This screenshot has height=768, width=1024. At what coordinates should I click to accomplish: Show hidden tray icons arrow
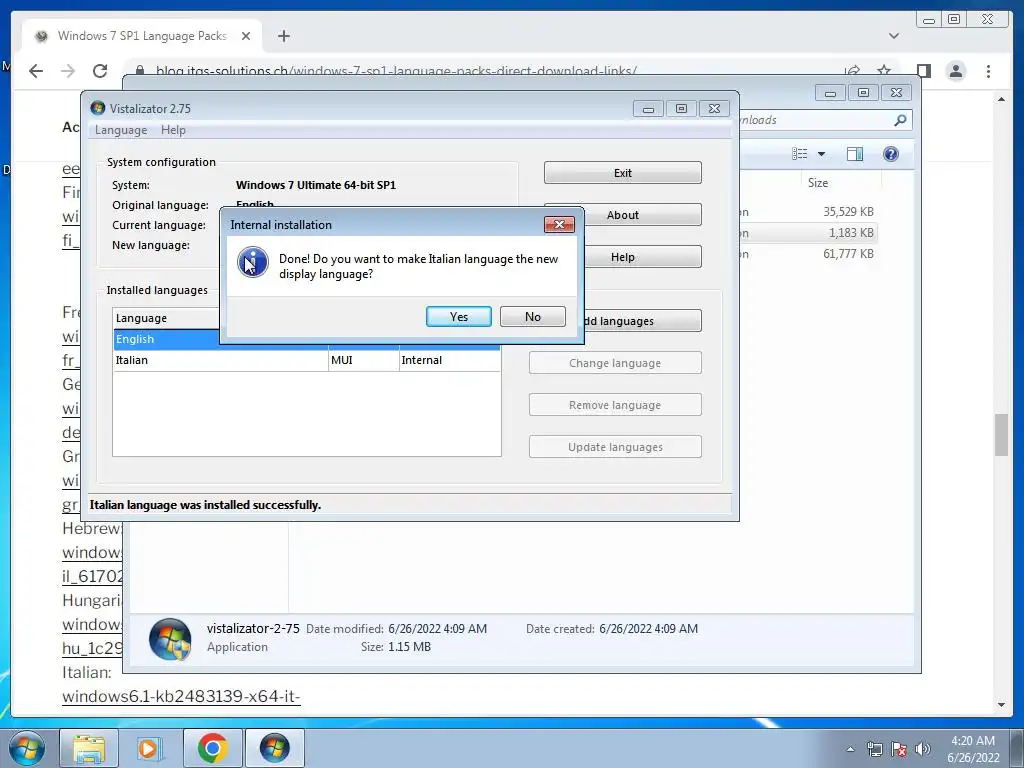coord(850,749)
